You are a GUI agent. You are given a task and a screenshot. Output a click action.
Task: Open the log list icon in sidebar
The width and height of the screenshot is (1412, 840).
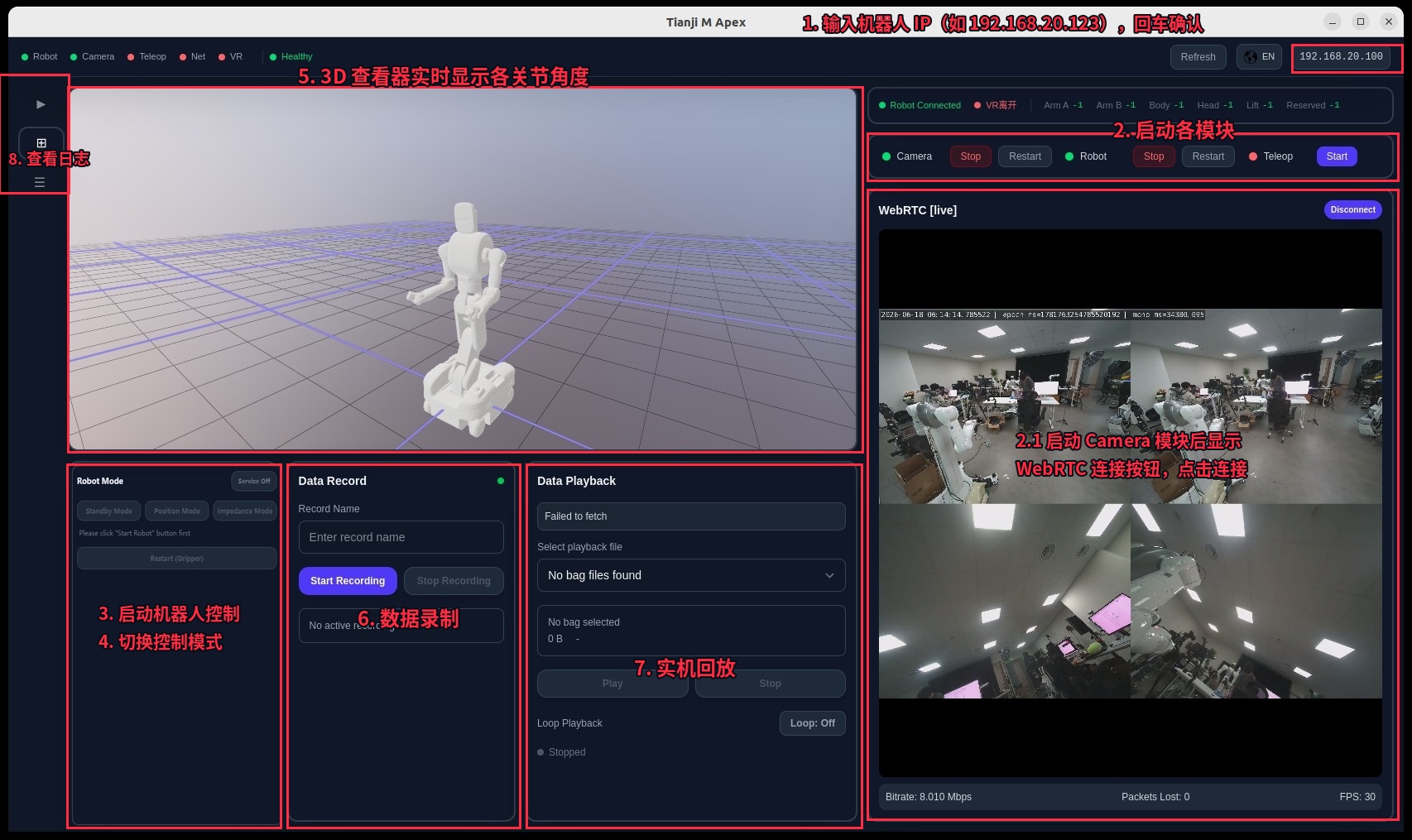click(40, 182)
